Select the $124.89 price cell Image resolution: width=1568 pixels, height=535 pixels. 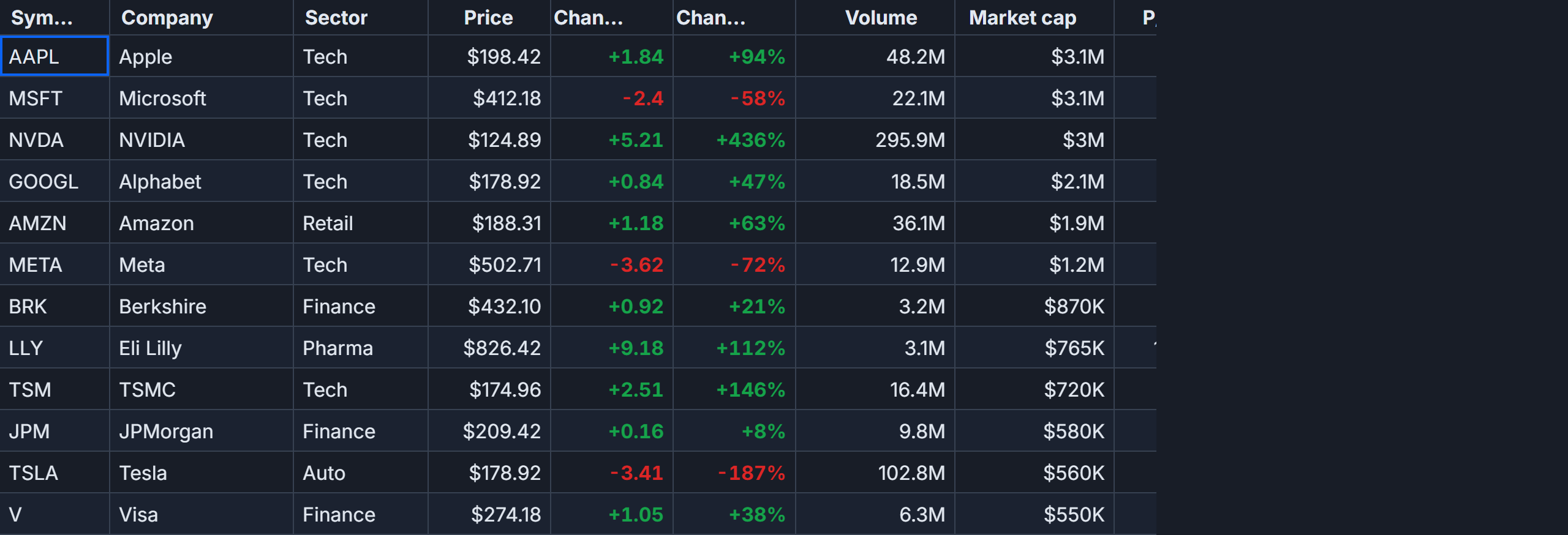pyautogui.click(x=489, y=140)
